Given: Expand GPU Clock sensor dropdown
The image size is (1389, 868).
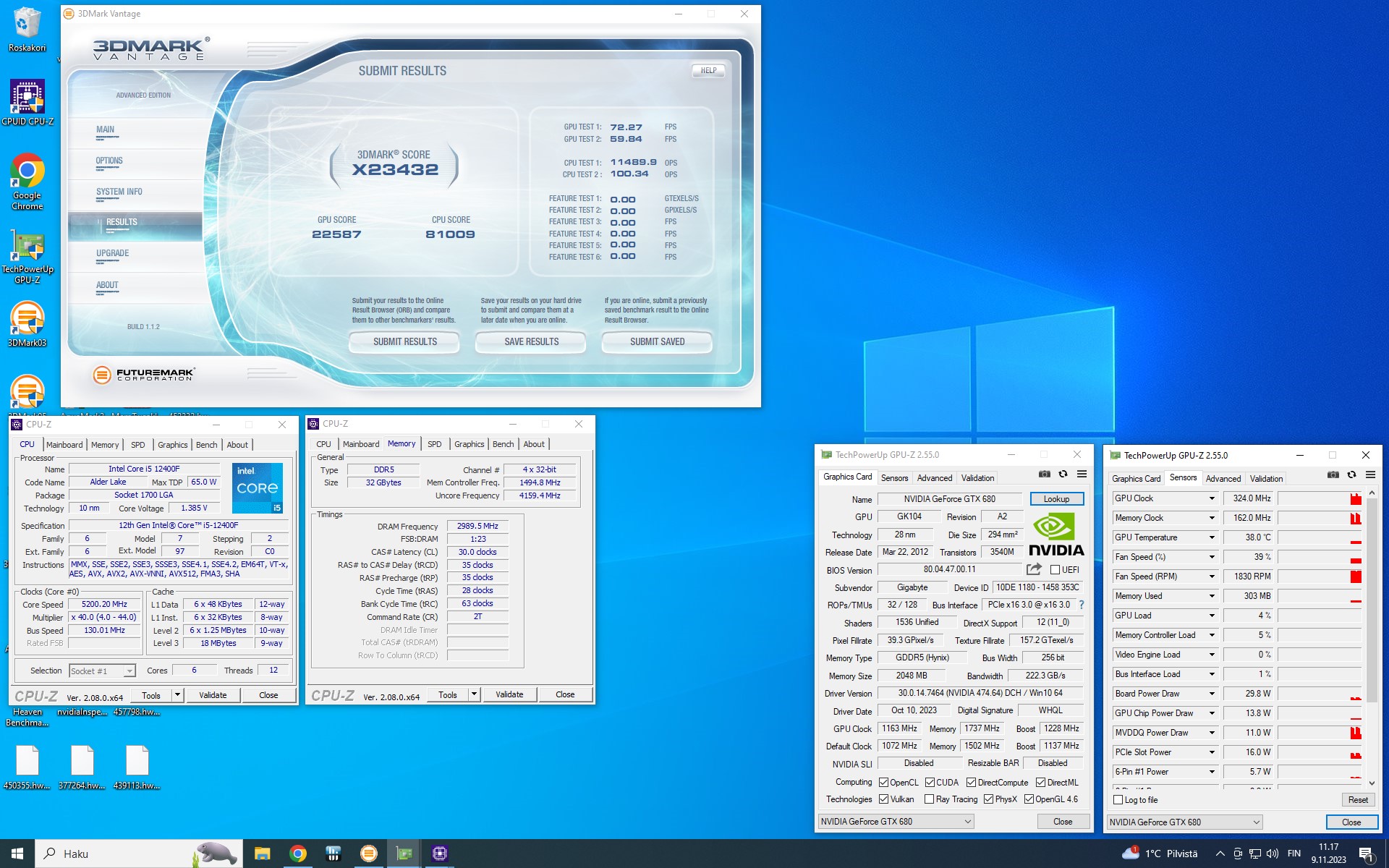Looking at the screenshot, I should click(x=1212, y=498).
